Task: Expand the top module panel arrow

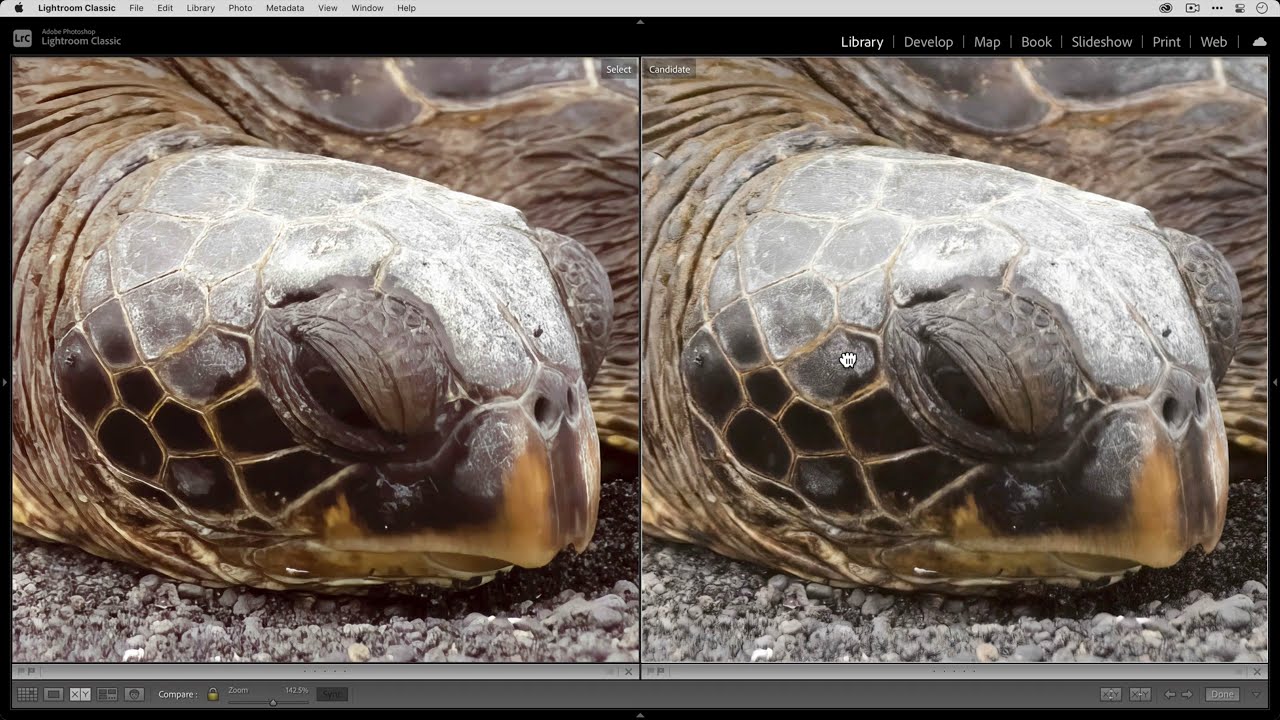Action: [x=640, y=21]
